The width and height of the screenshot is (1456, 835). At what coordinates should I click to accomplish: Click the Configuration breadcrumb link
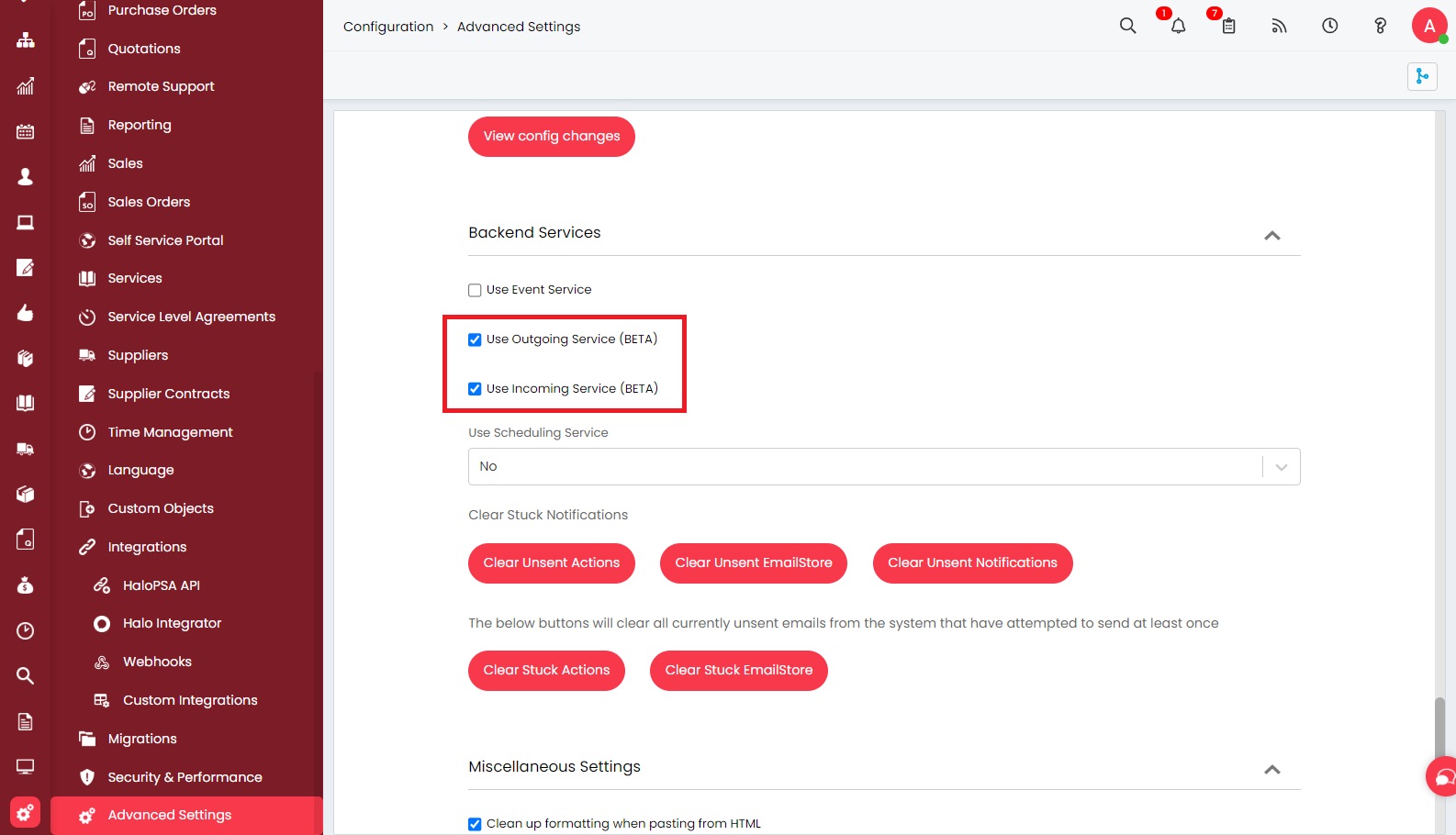tap(387, 27)
